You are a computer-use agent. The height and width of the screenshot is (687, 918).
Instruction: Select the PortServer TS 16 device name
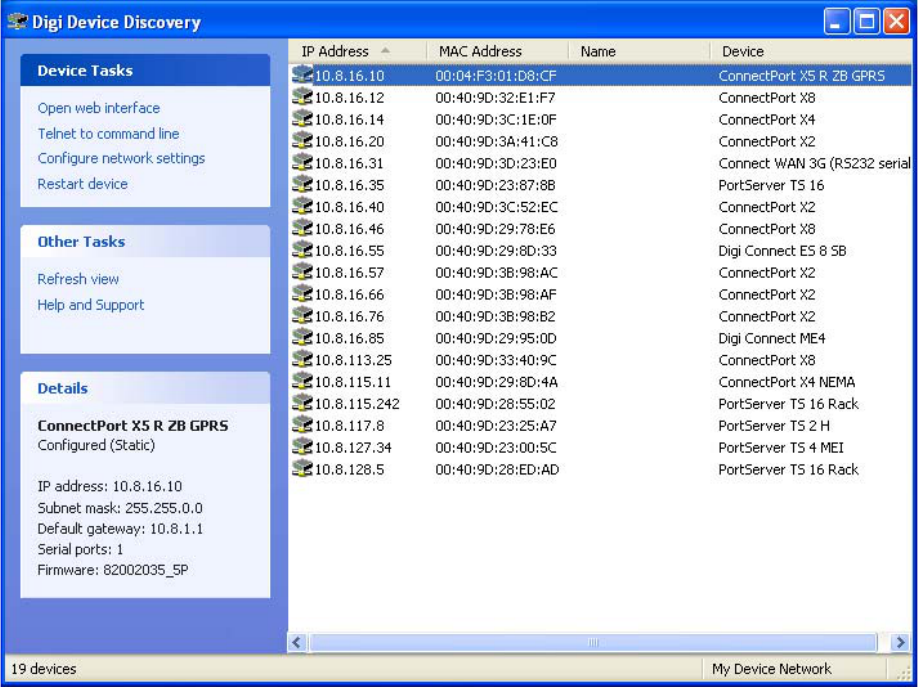click(771, 185)
